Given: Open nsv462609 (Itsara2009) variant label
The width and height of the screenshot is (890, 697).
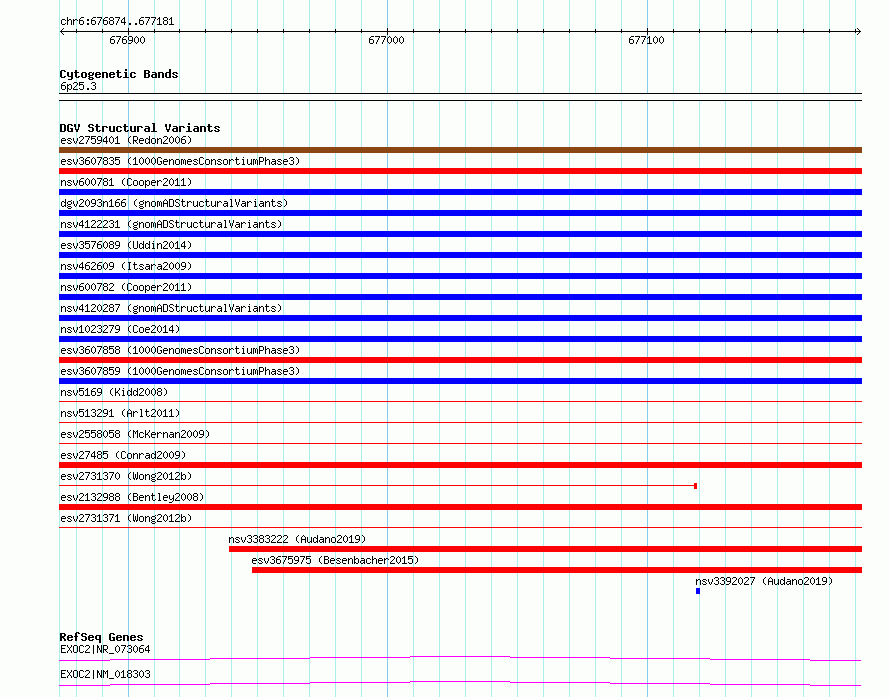Looking at the screenshot, I should pyautogui.click(x=126, y=266).
